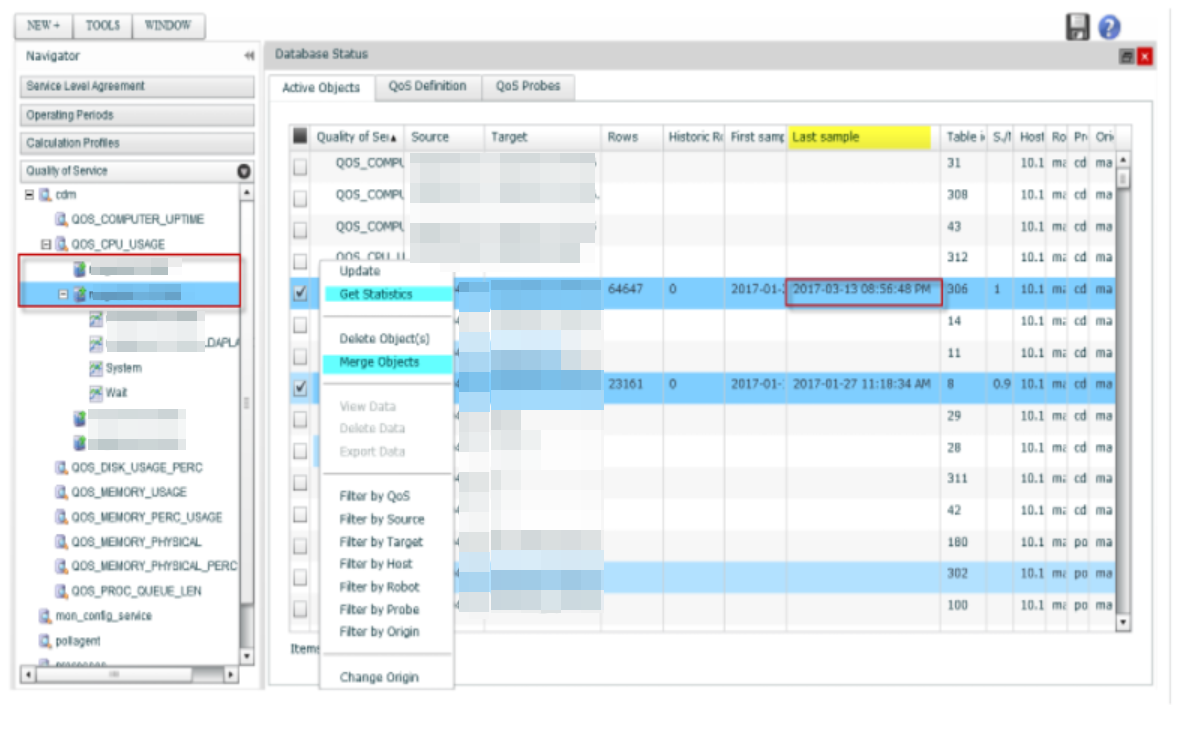The image size is (1197, 731).
Task: Click the pollagent probe icon
Action: (x=45, y=641)
